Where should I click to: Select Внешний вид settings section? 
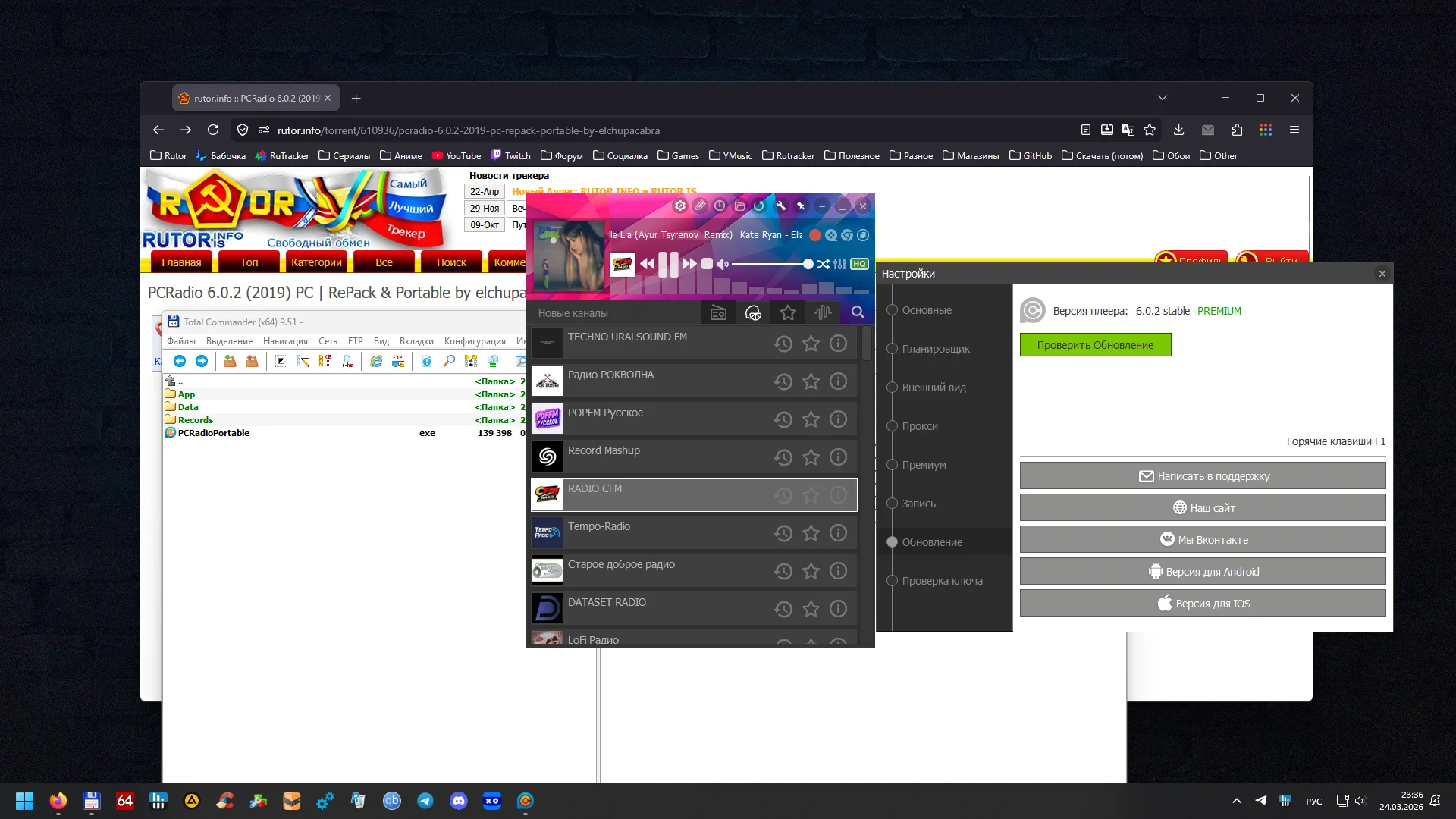[x=934, y=388]
